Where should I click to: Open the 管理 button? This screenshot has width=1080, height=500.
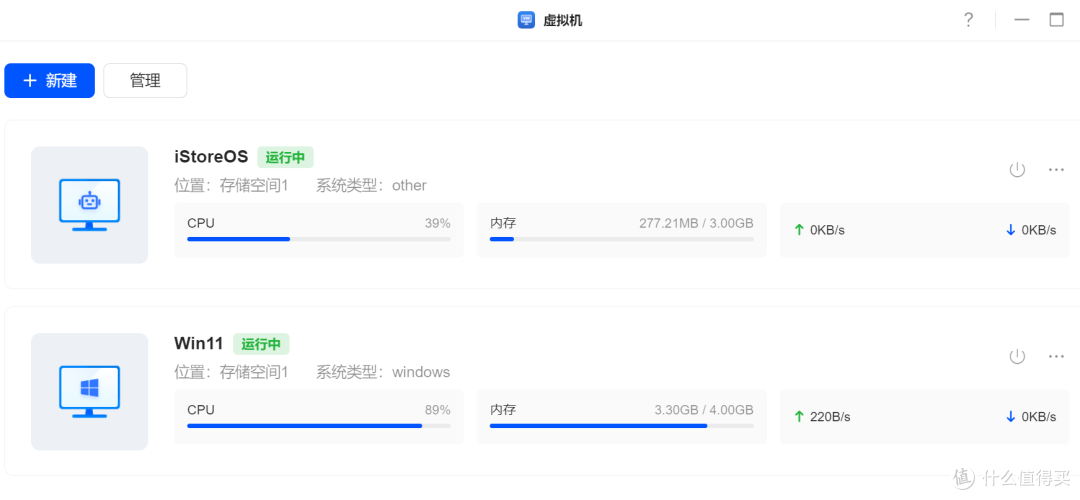tap(145, 81)
